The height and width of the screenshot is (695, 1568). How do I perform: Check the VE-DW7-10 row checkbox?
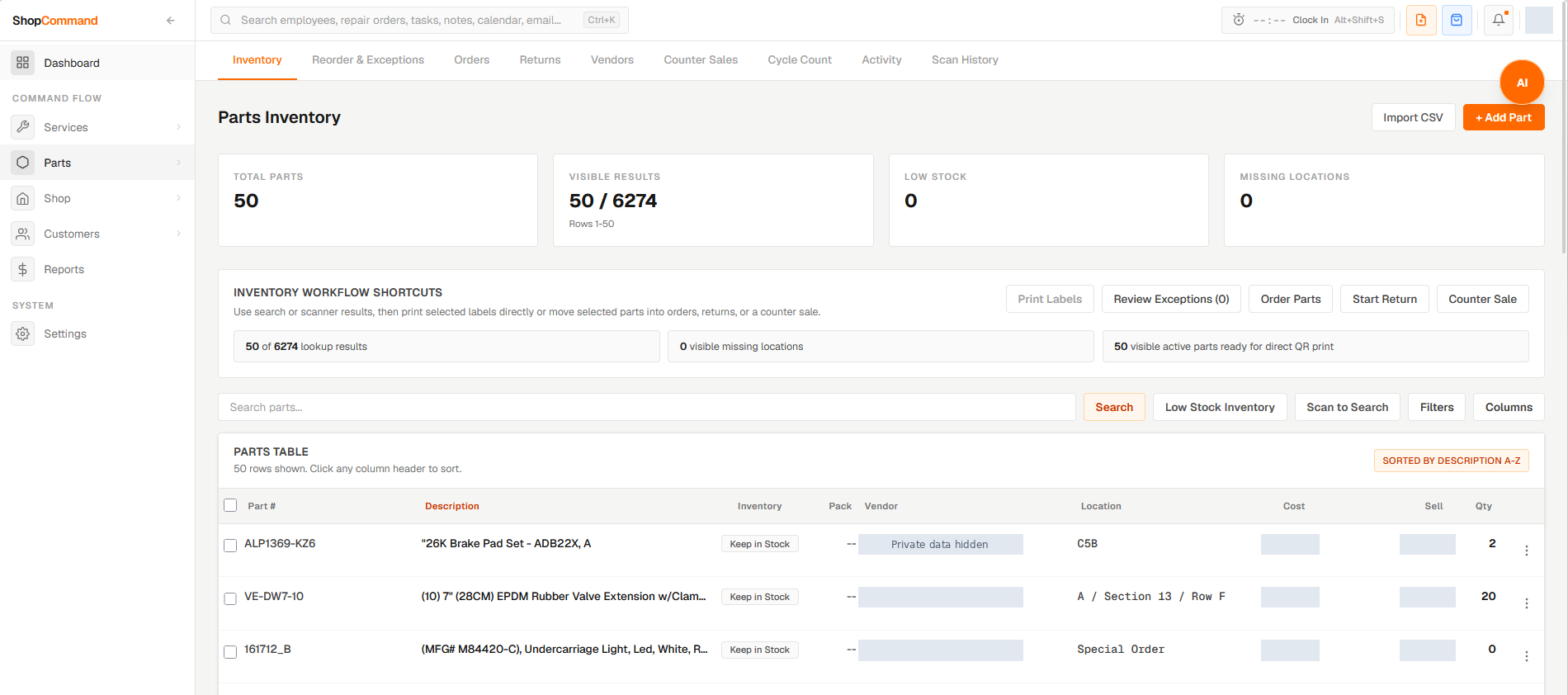(230, 598)
